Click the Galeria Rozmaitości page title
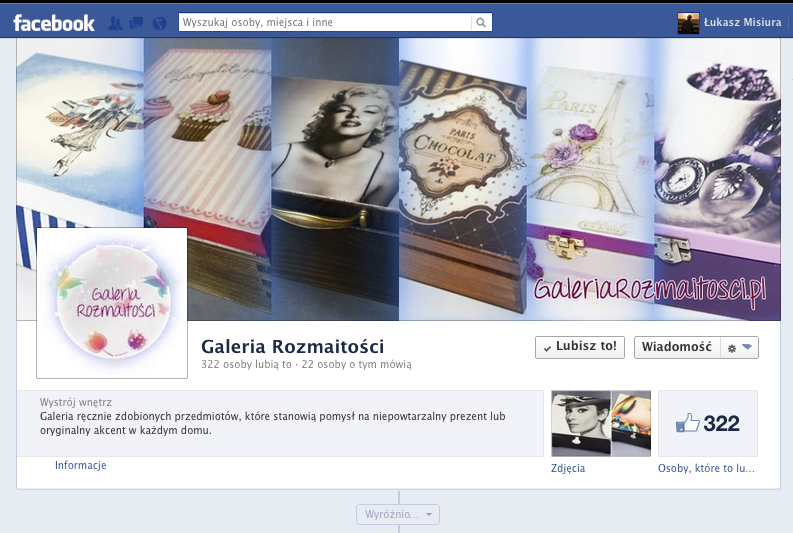793x533 pixels. (x=292, y=346)
